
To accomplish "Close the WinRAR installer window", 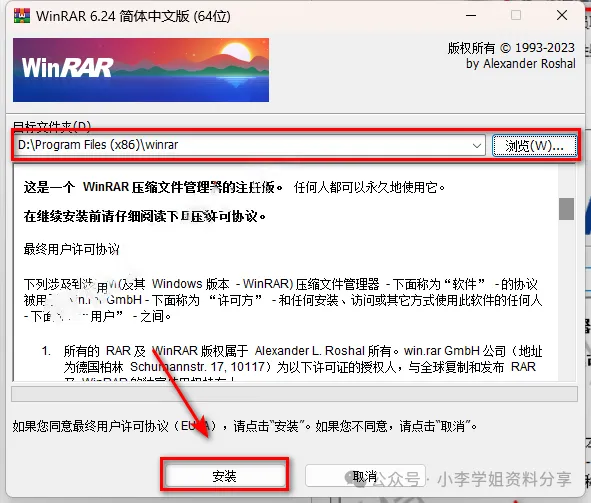I will [562, 15].
